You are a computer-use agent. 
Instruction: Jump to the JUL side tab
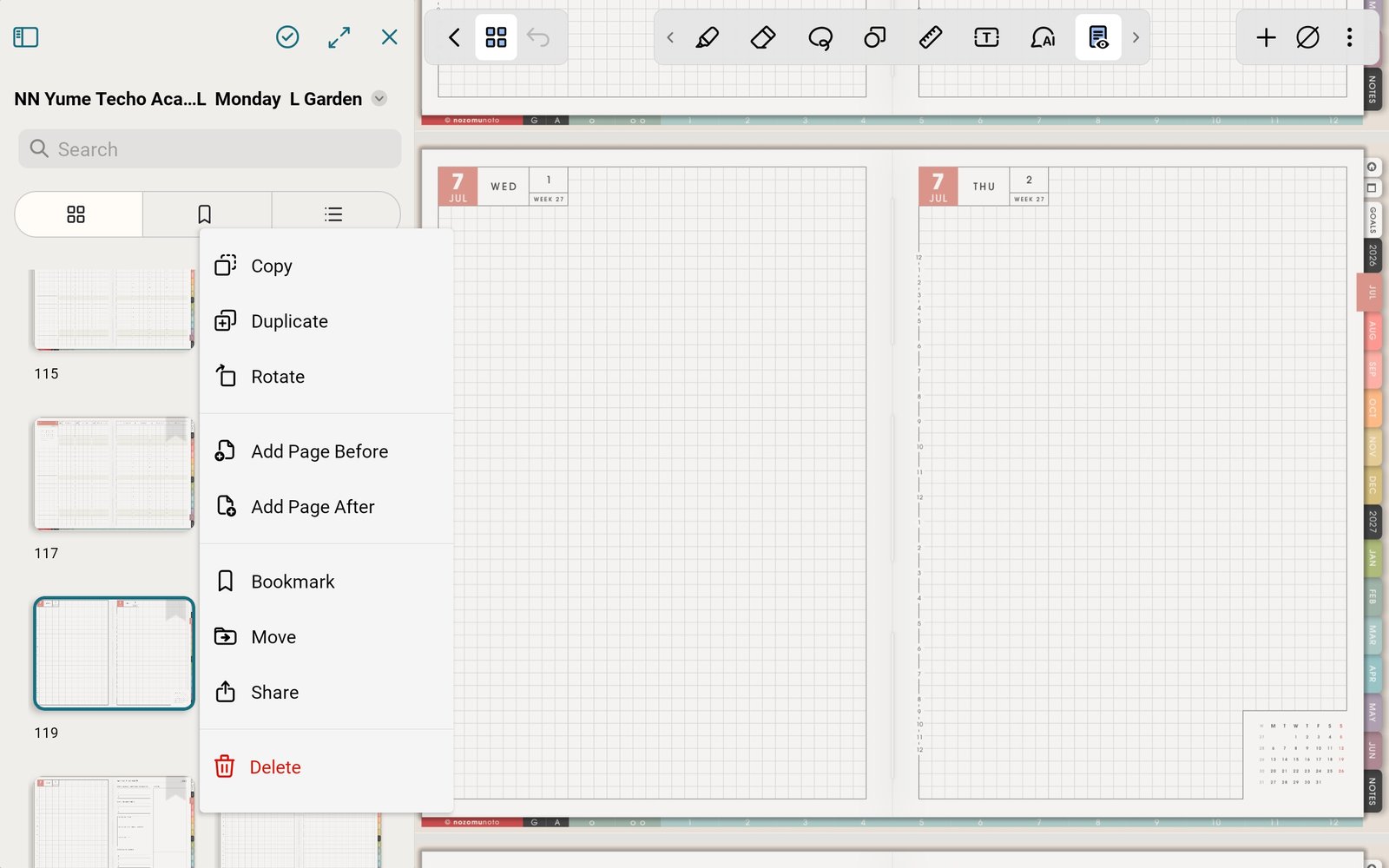[x=1371, y=293]
